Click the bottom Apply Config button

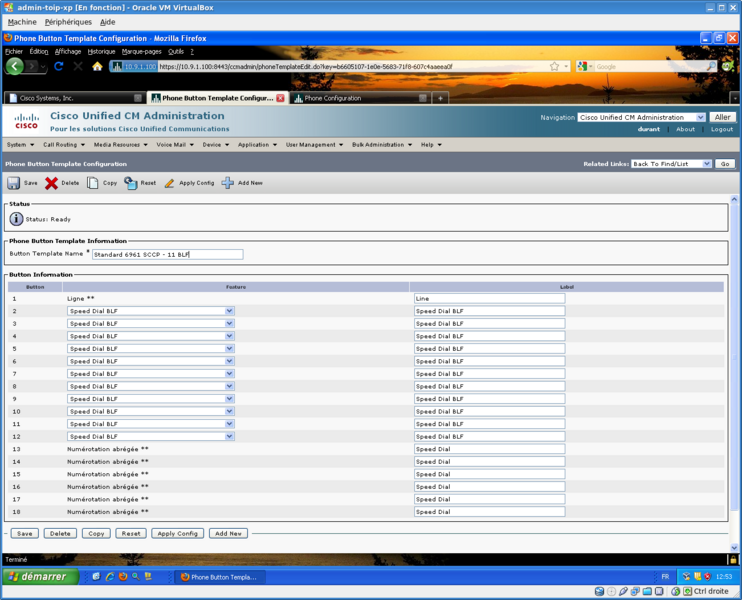click(x=177, y=533)
